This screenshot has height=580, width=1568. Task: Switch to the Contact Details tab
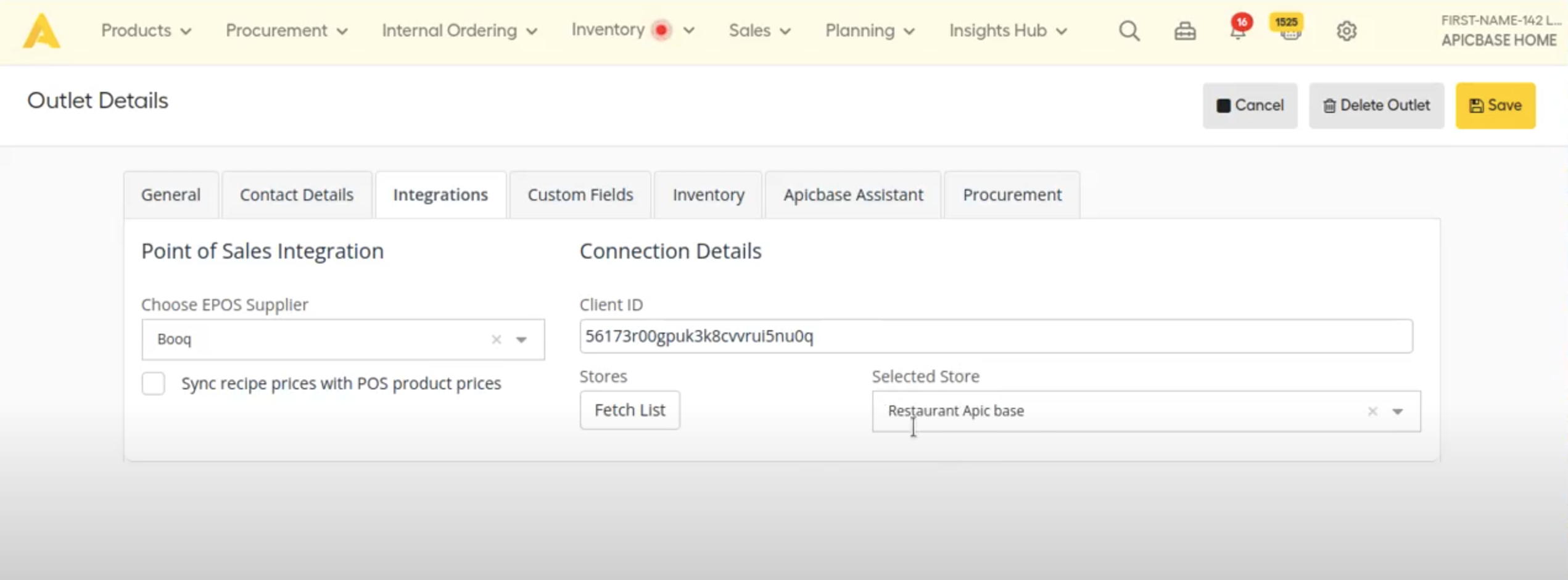tap(297, 195)
